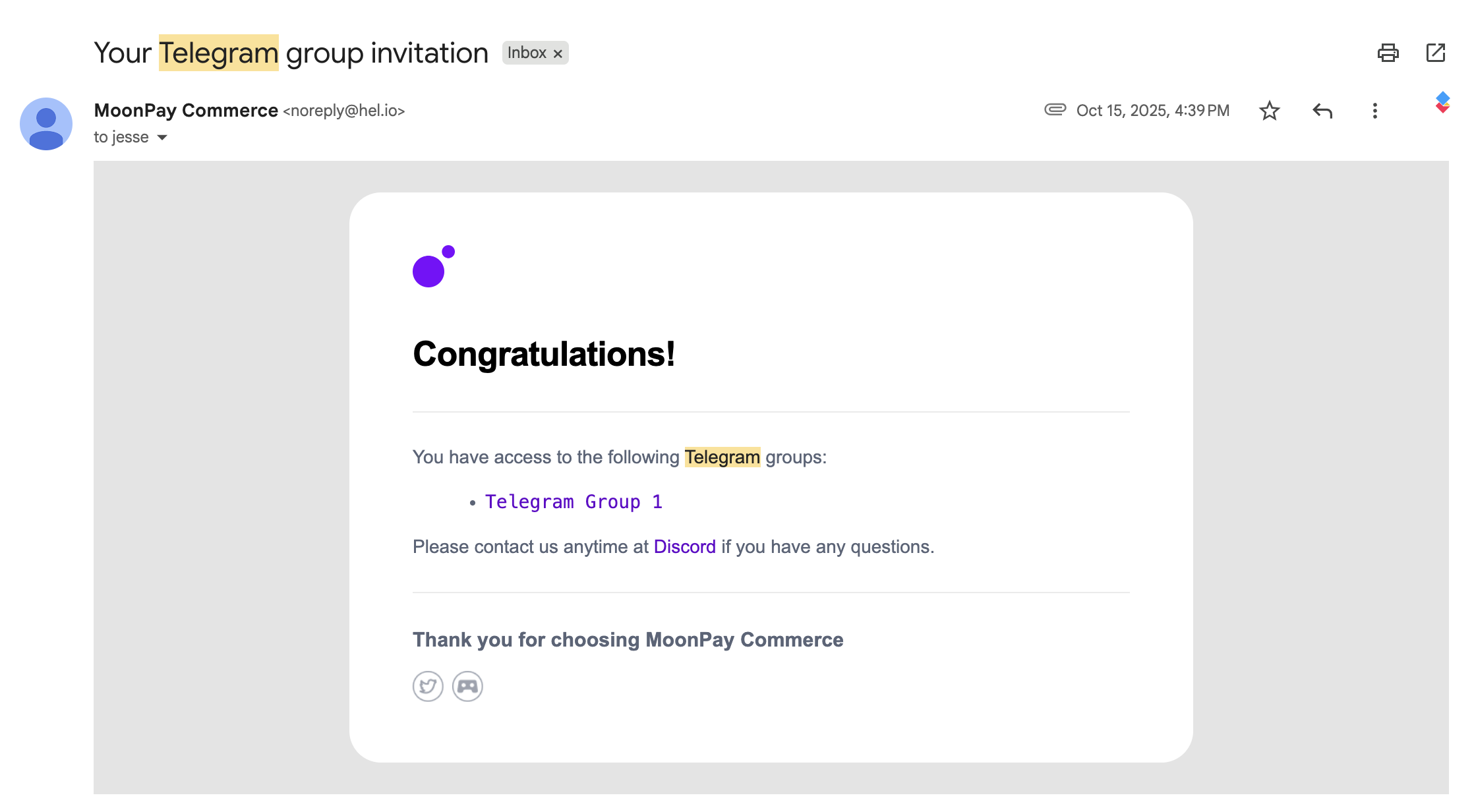Click the email subject title text
The width and height of the screenshot is (1474, 812).
coord(291,53)
